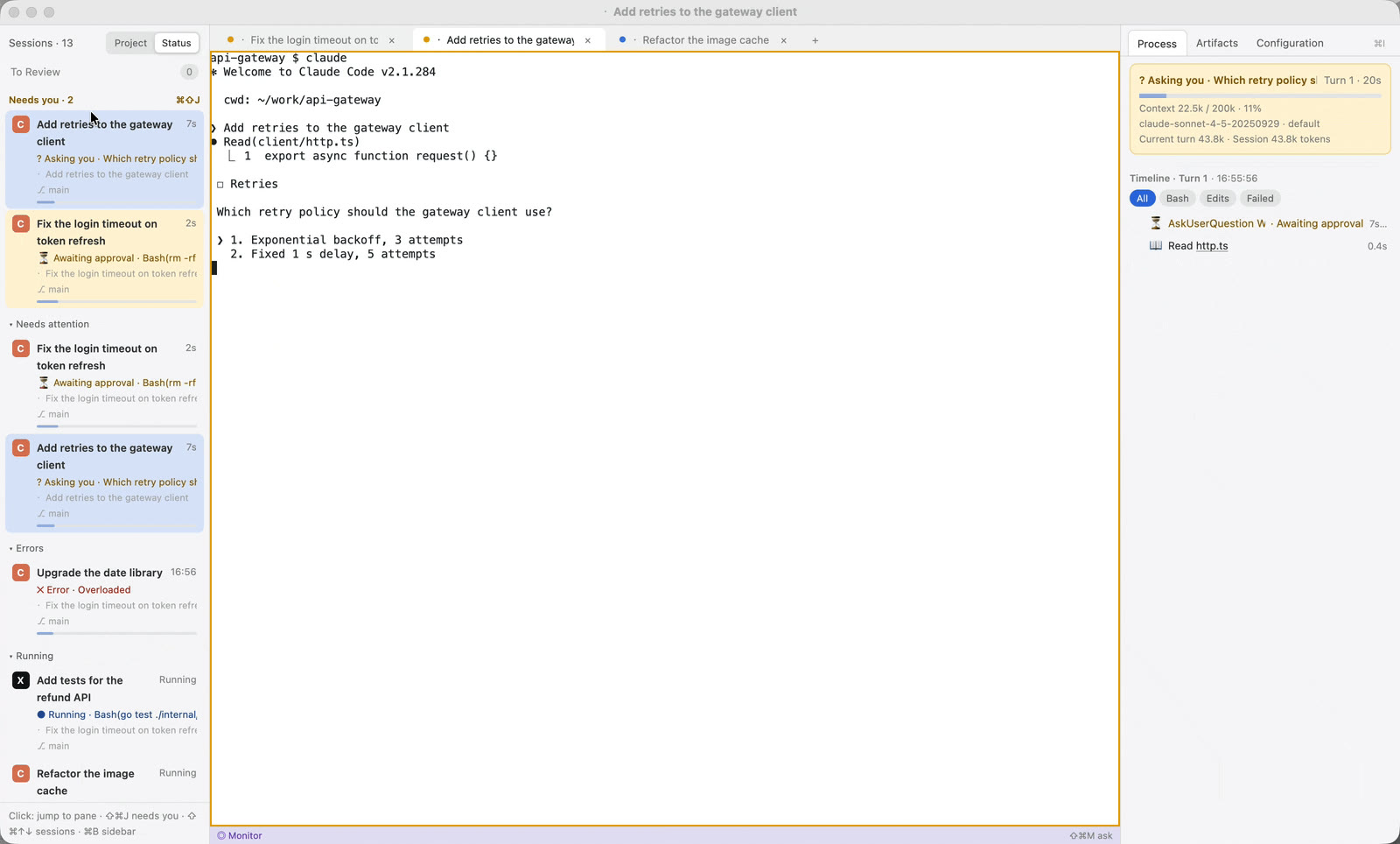Check the Retries box in the terminal
Image resolution: width=1400 pixels, height=844 pixels.
[220, 184]
